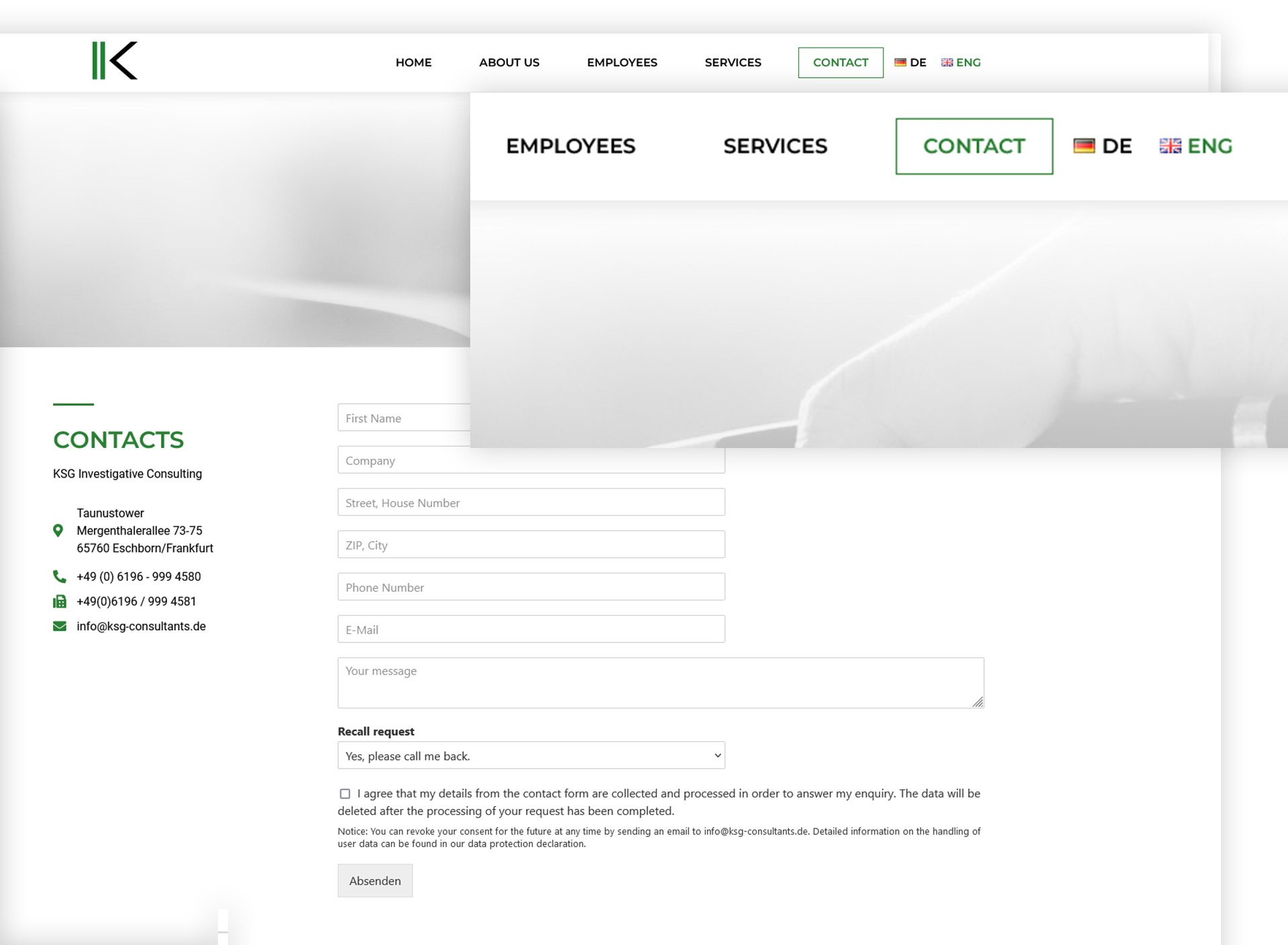Click the German flag icon in small navbar
The height and width of the screenshot is (945, 1288).
click(x=900, y=62)
